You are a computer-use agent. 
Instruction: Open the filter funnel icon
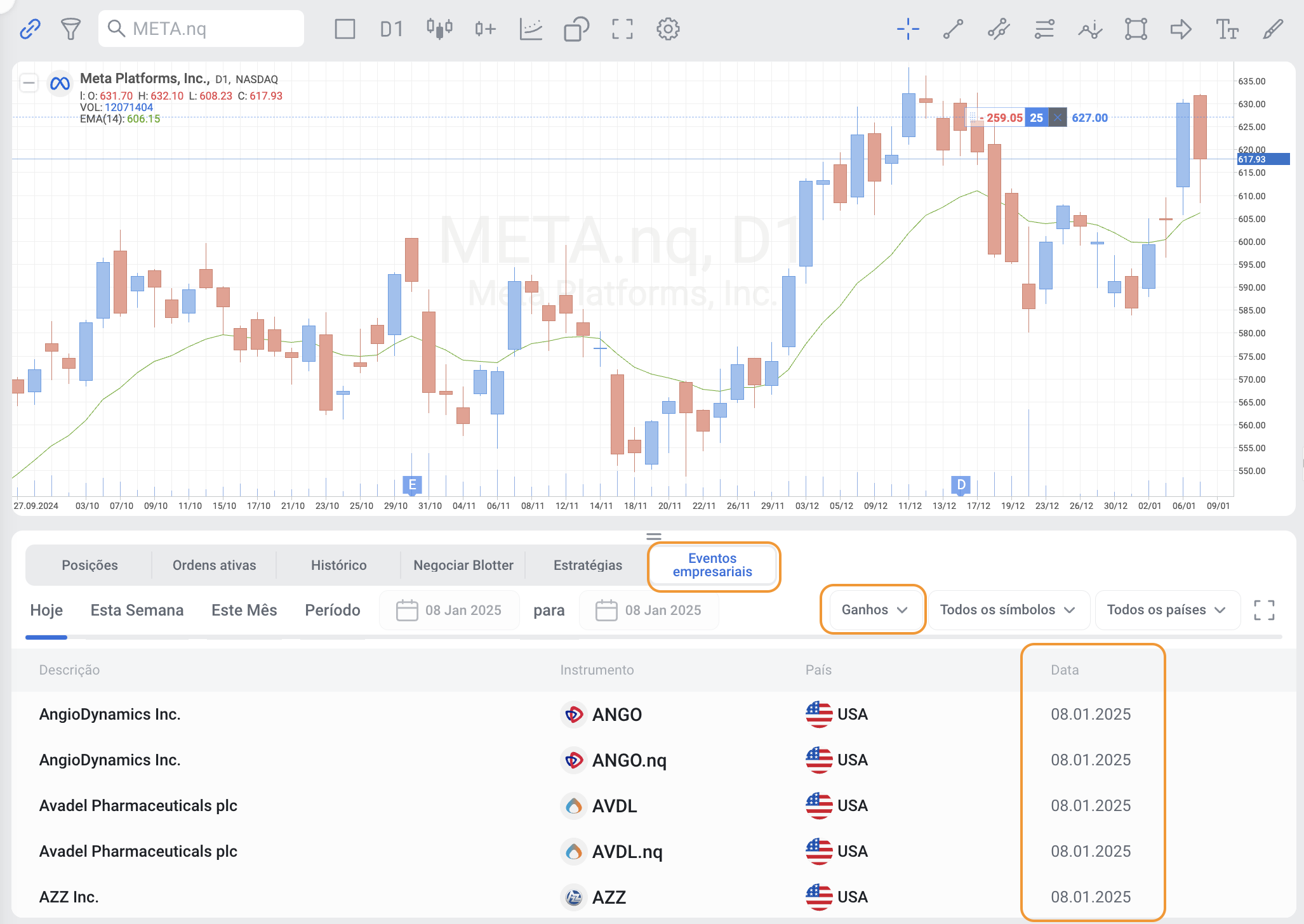click(x=70, y=29)
